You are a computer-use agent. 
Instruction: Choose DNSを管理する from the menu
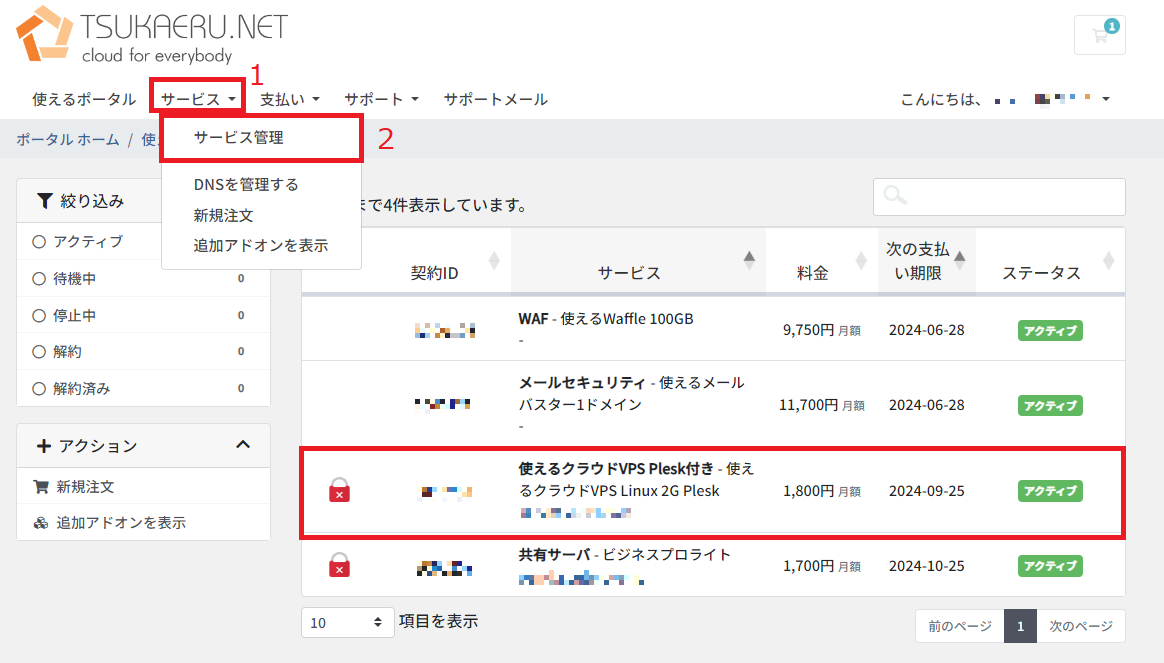tap(246, 184)
